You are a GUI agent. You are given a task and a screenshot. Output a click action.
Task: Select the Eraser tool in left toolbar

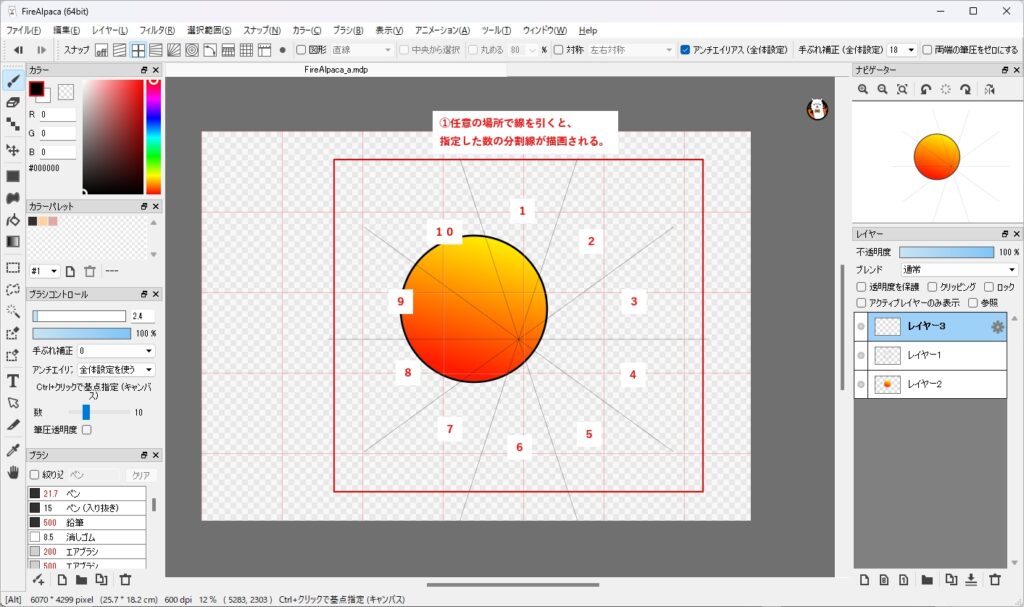click(x=13, y=102)
